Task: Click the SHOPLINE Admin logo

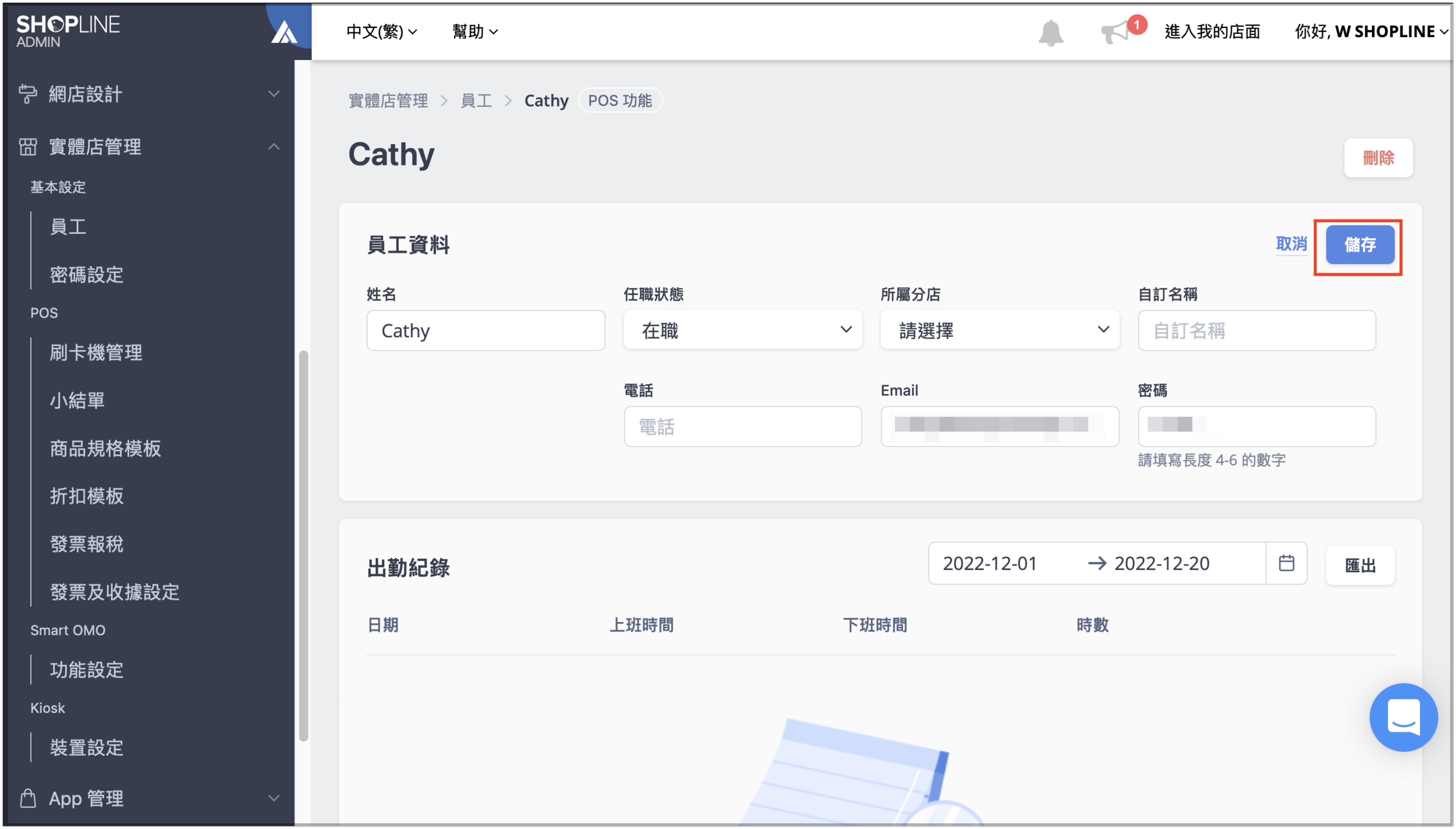Action: (68, 31)
